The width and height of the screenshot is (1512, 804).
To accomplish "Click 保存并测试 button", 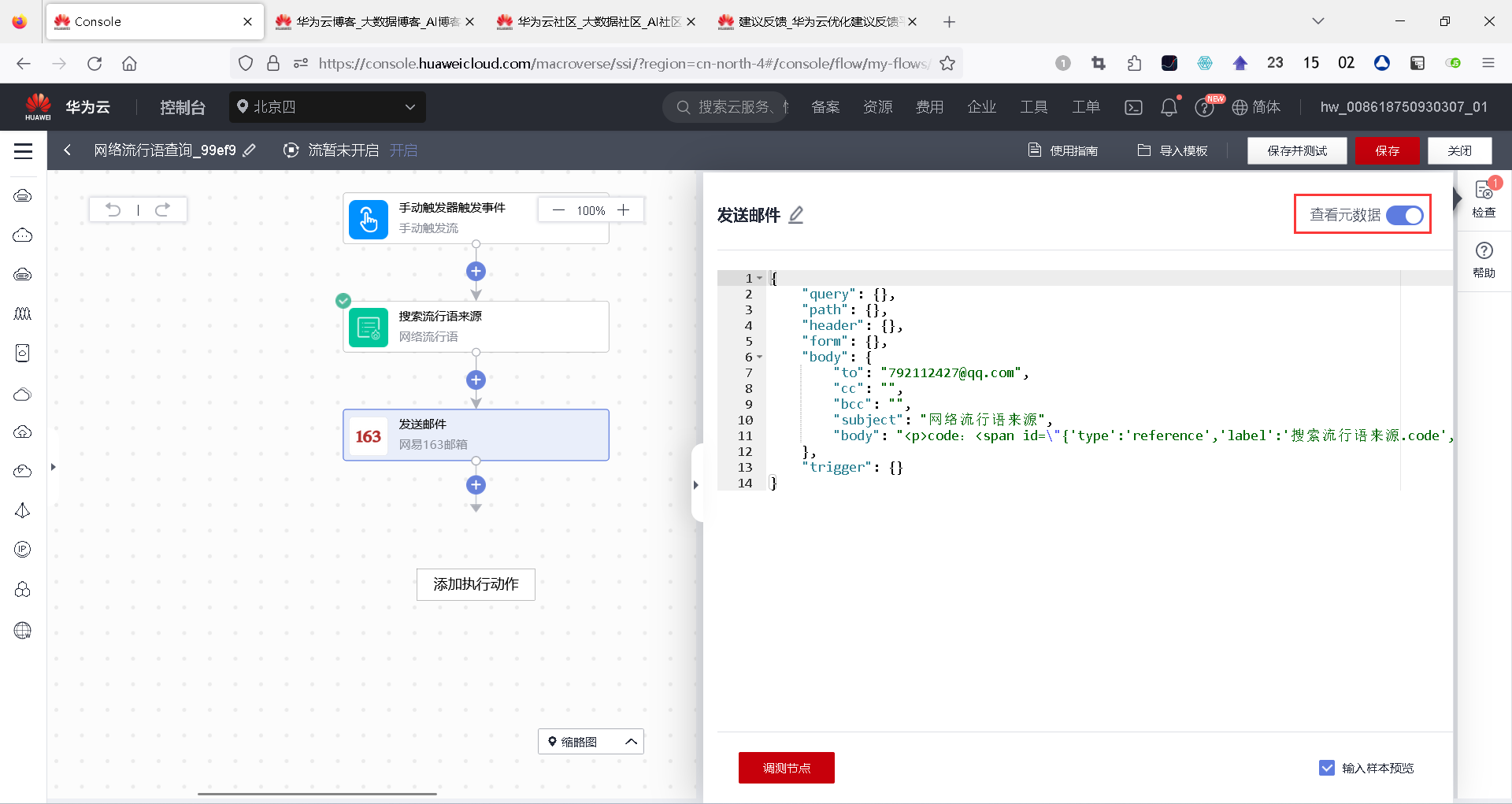I will coord(1297,150).
